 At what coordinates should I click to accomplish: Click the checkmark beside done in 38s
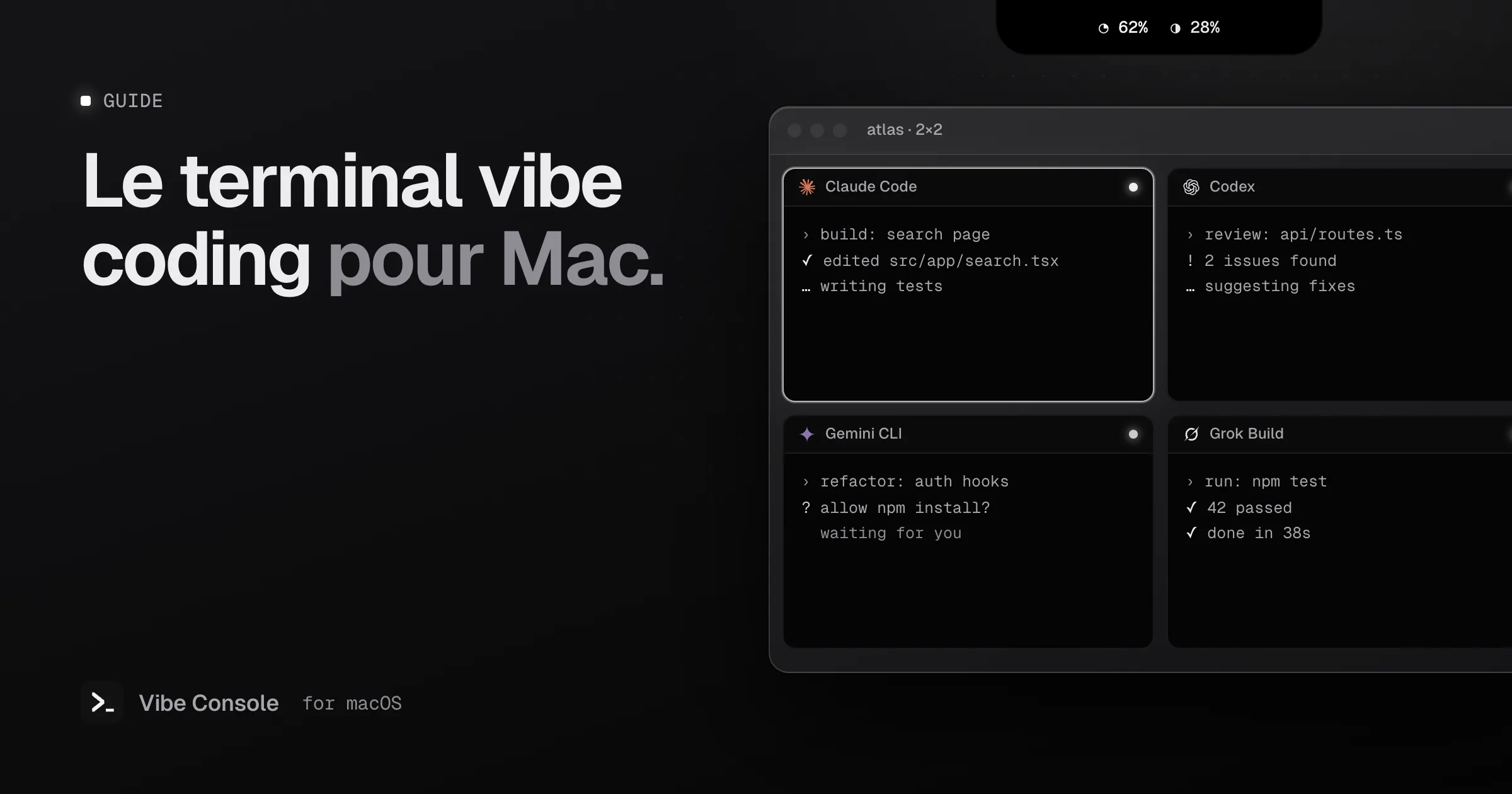click(x=1191, y=532)
